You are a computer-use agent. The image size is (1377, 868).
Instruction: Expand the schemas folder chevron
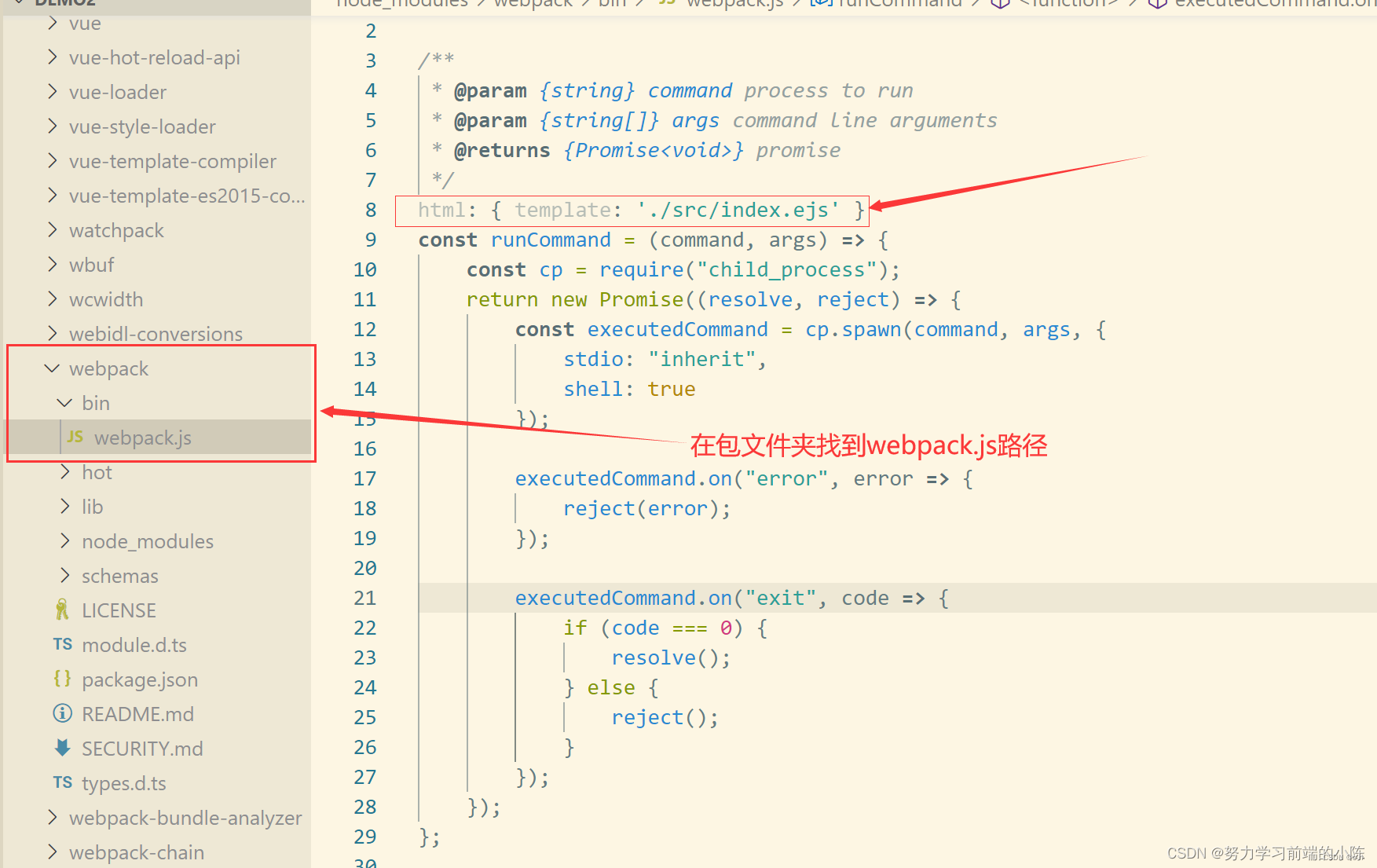coord(64,575)
